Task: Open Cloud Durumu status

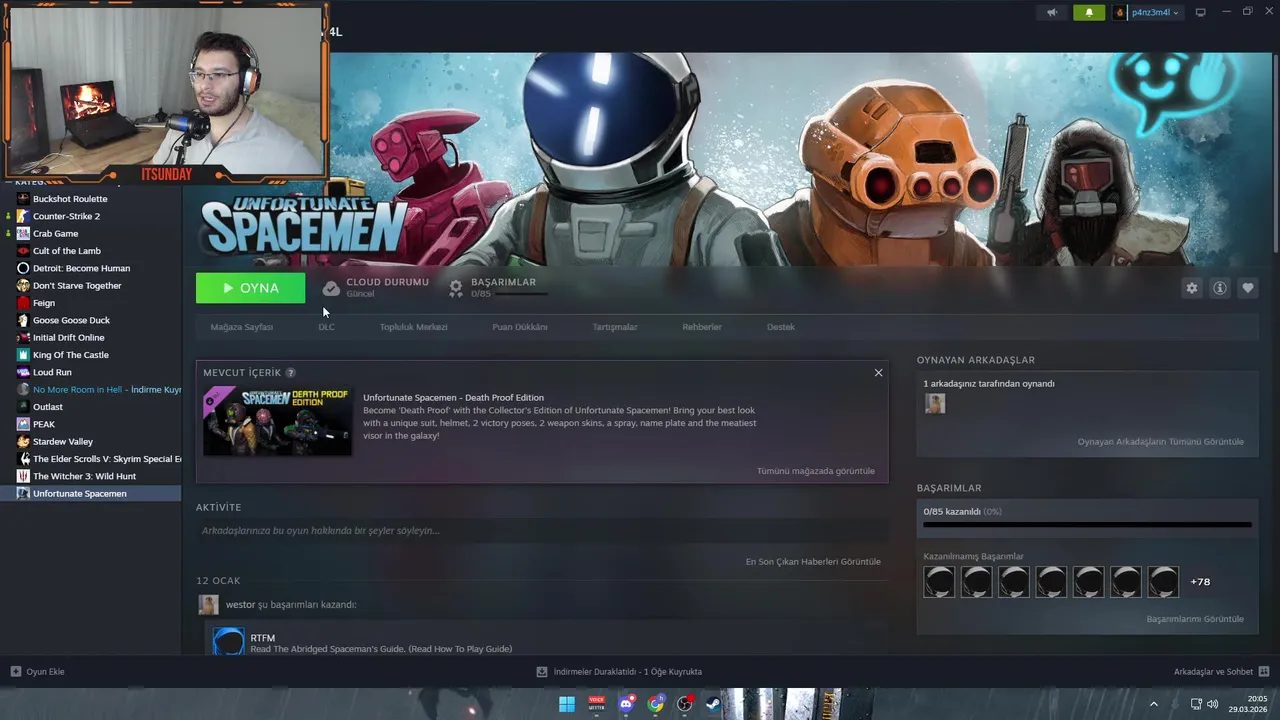Action: [x=376, y=288]
